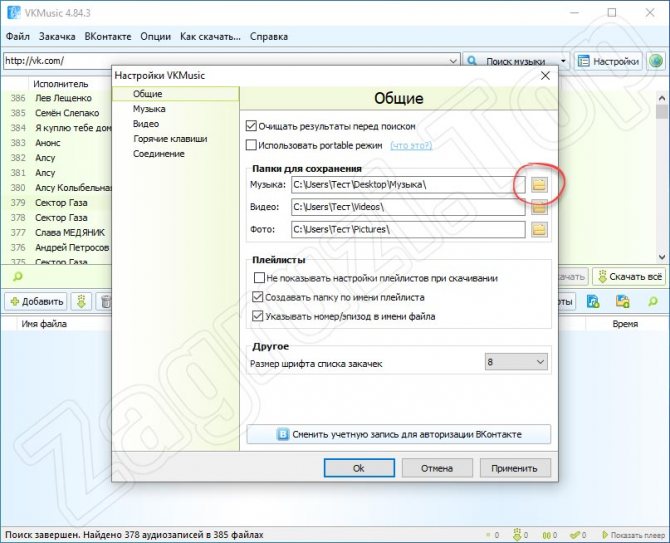The image size is (670, 543).
Task: Click the VKMusic app icon in the title bar
Action: click(13, 12)
